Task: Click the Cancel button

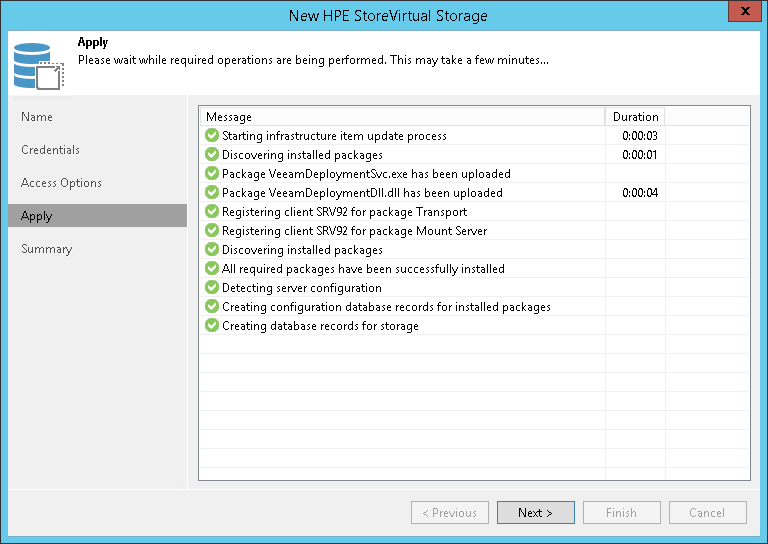Action: click(x=707, y=513)
